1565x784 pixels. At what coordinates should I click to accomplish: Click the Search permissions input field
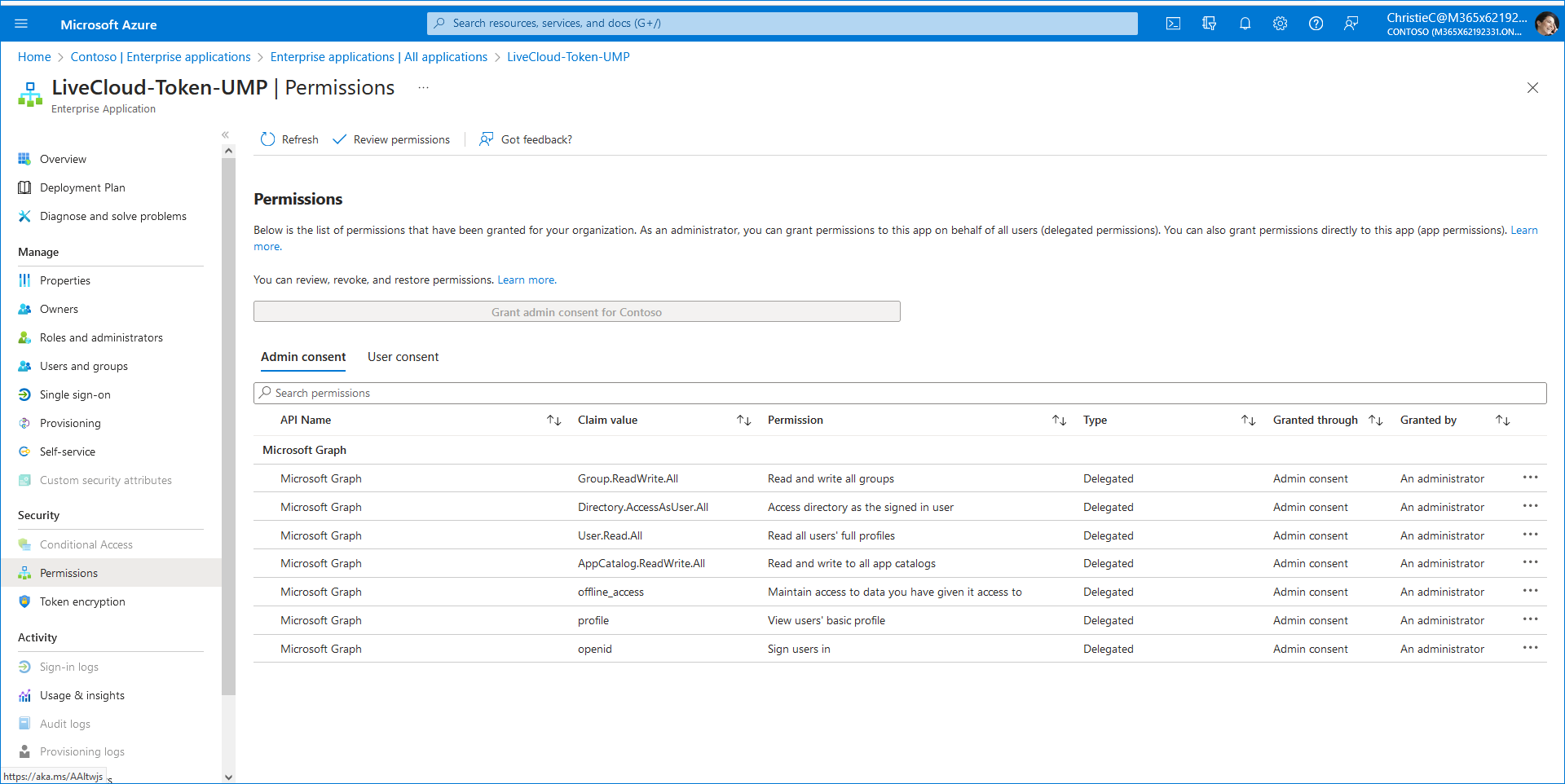(x=900, y=393)
